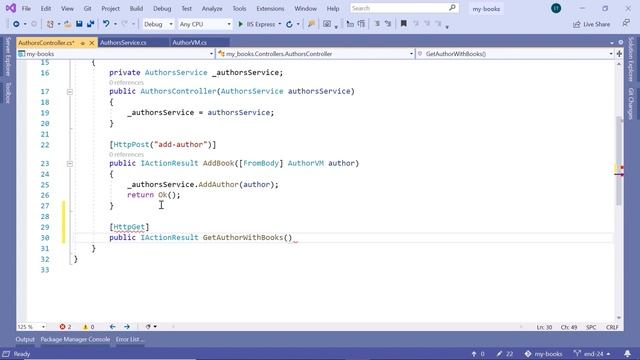Open the code cleanup options dropdown arrow

pos(156,327)
